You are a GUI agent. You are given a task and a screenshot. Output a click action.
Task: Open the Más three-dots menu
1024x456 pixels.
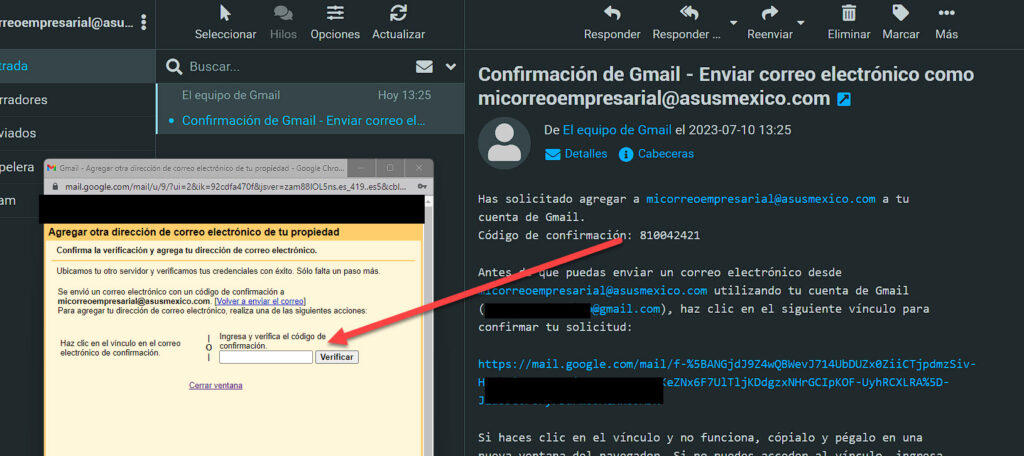(x=946, y=14)
